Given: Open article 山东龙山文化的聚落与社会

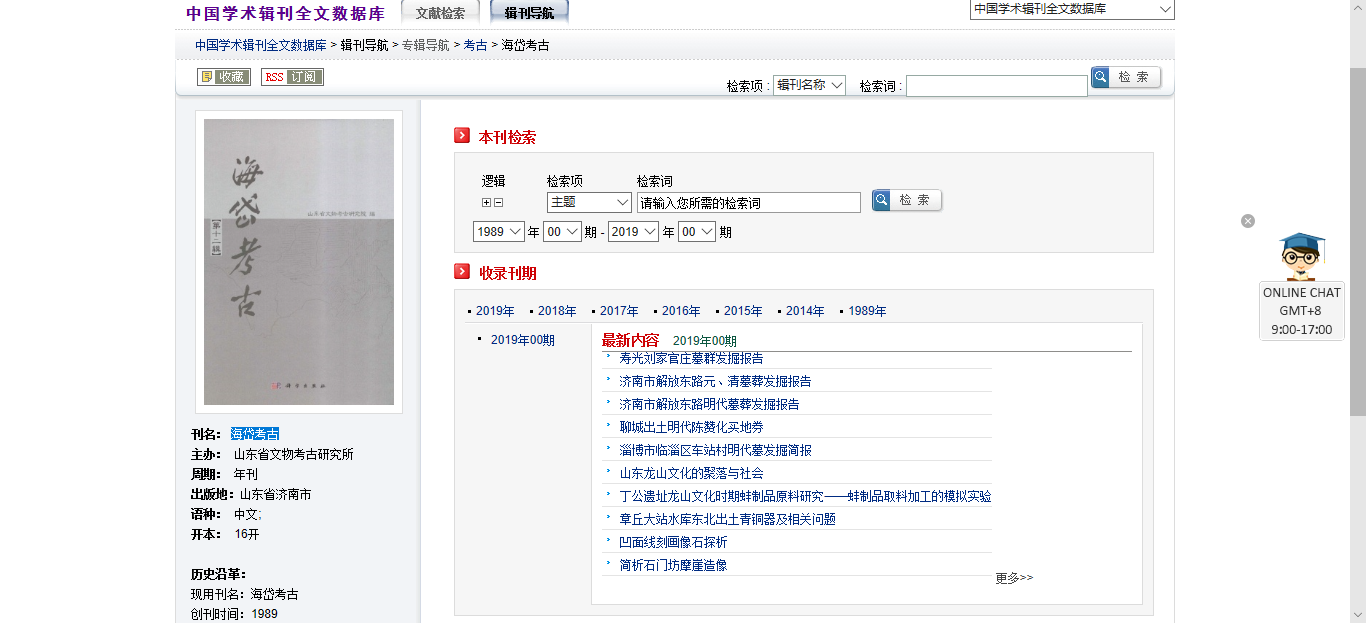Looking at the screenshot, I should tap(691, 473).
